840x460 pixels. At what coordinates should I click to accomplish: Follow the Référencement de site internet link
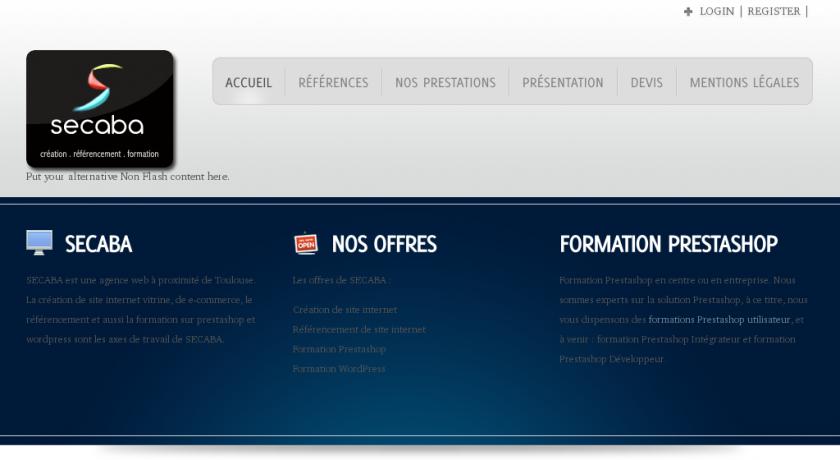(x=359, y=329)
